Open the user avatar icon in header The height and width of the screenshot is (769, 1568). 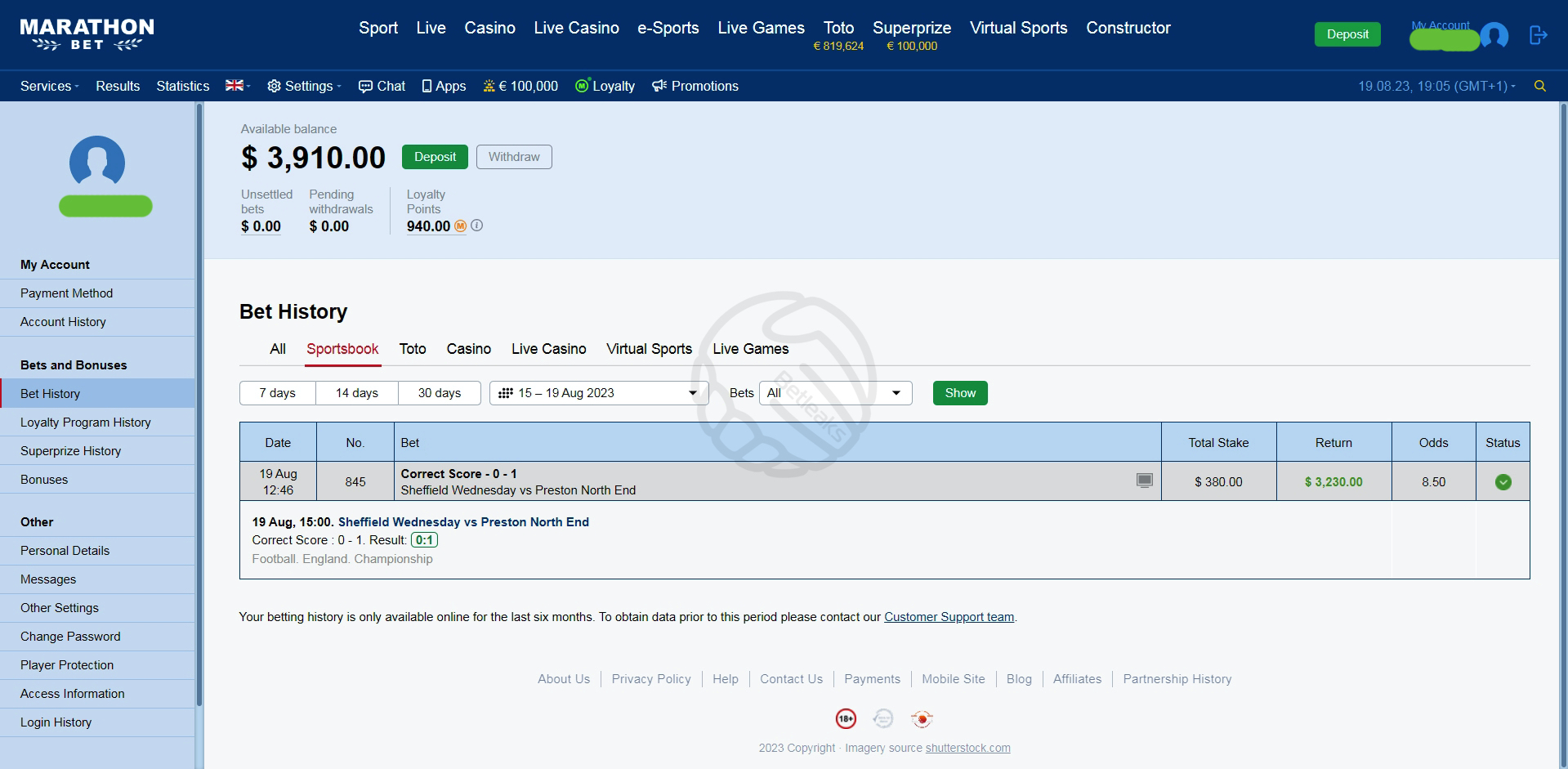(1494, 36)
